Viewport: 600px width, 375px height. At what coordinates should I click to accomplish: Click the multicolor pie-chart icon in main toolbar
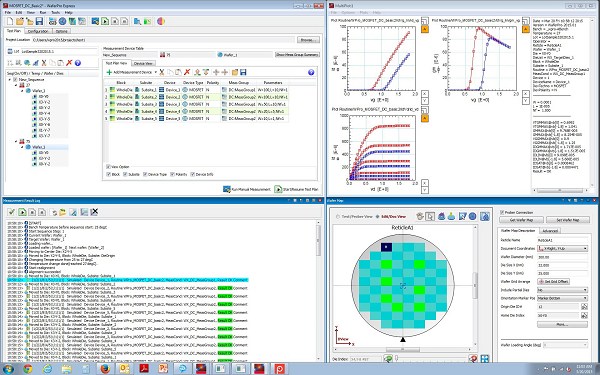pyautogui.click(x=161, y=21)
